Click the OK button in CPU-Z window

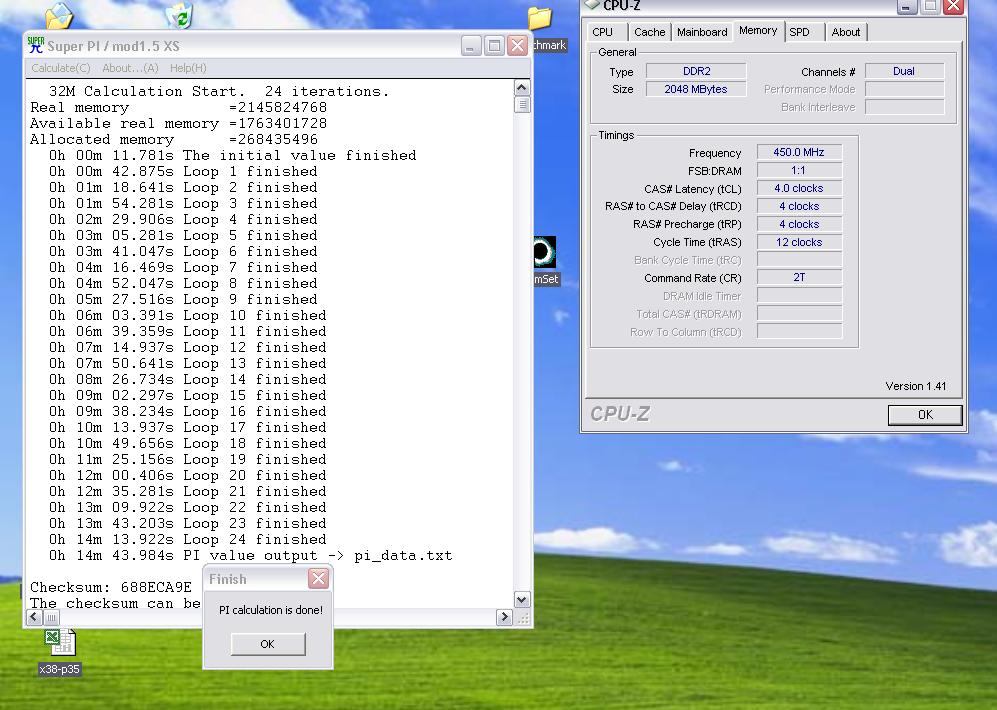pos(925,414)
